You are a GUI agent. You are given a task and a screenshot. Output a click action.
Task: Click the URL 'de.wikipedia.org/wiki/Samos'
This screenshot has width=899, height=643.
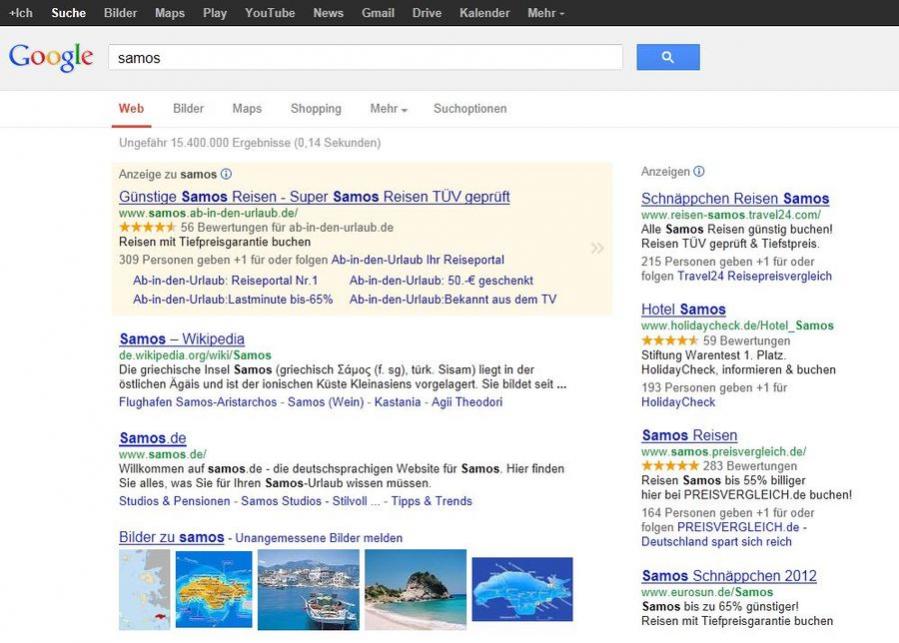(x=195, y=355)
